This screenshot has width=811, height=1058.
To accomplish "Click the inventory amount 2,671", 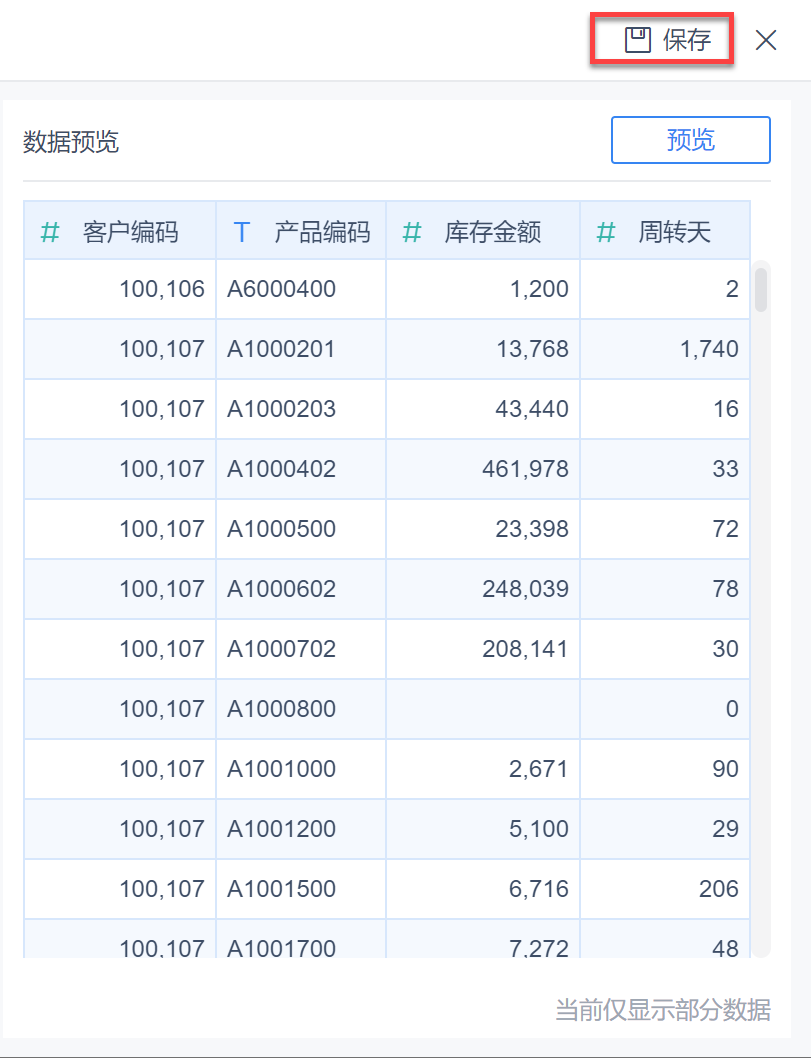I will [x=483, y=769].
